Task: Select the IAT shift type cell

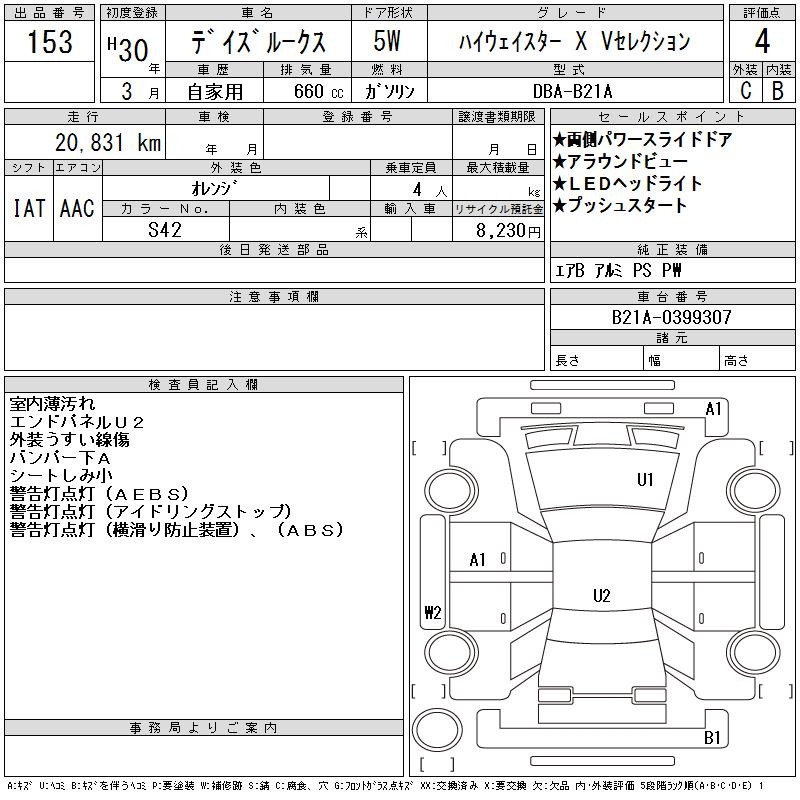Action: (28, 208)
